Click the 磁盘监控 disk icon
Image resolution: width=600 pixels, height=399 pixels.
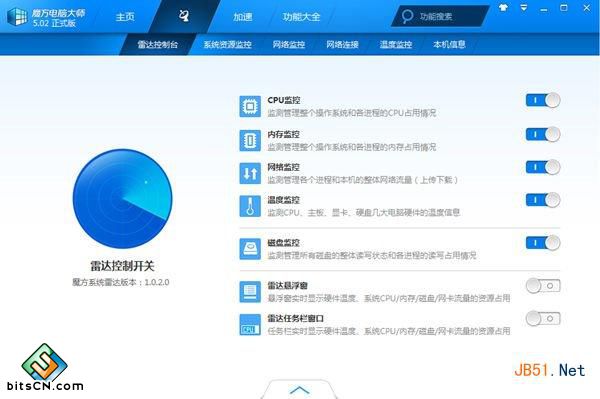250,249
